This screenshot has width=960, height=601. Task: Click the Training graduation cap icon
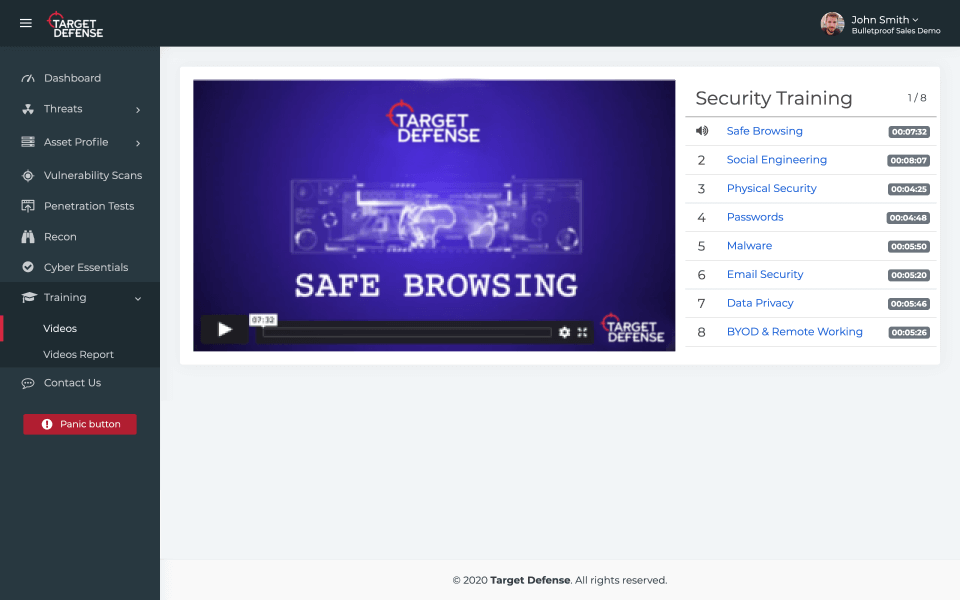coord(29,297)
